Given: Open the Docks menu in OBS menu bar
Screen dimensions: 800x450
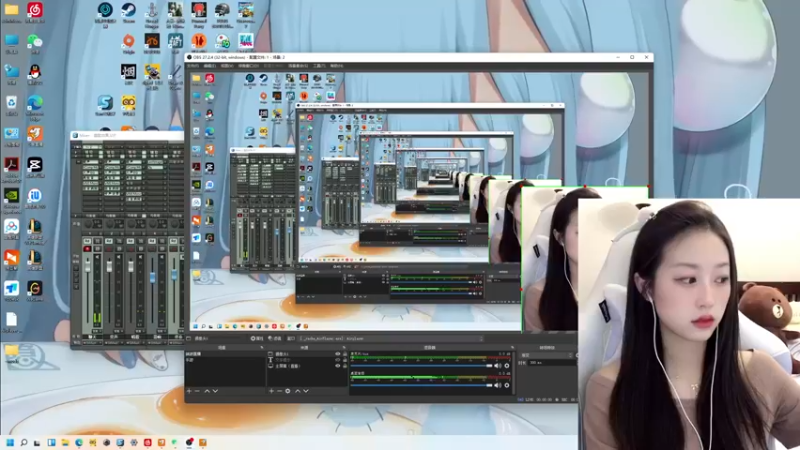Looking at the screenshot, I should click(248, 66).
